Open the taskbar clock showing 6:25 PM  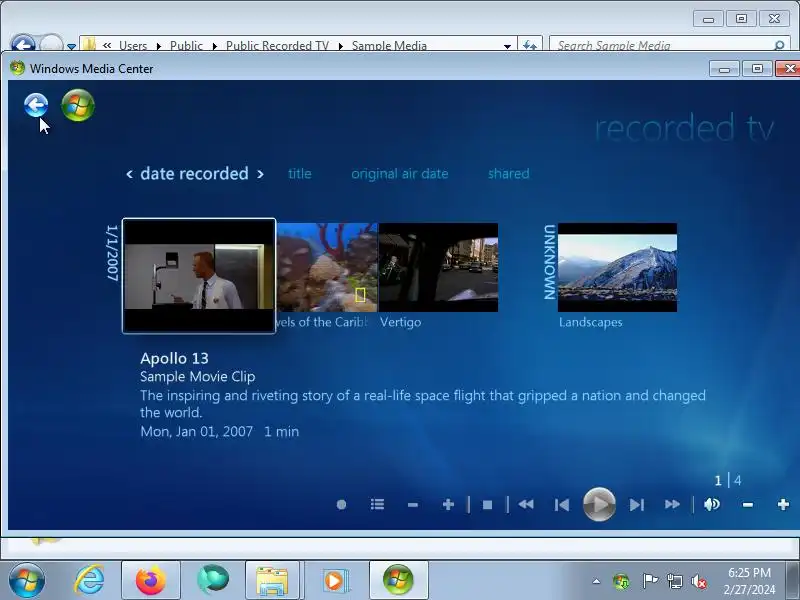coord(749,581)
